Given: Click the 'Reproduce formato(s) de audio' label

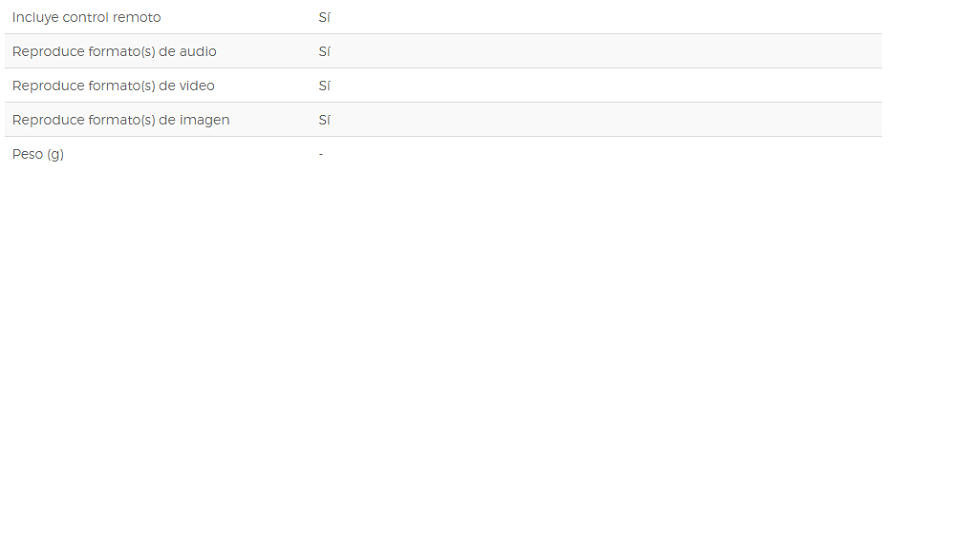Looking at the screenshot, I should (x=114, y=51).
